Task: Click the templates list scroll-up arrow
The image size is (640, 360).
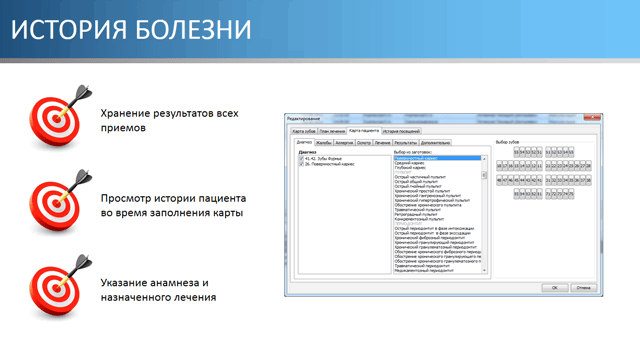Action: [x=484, y=159]
